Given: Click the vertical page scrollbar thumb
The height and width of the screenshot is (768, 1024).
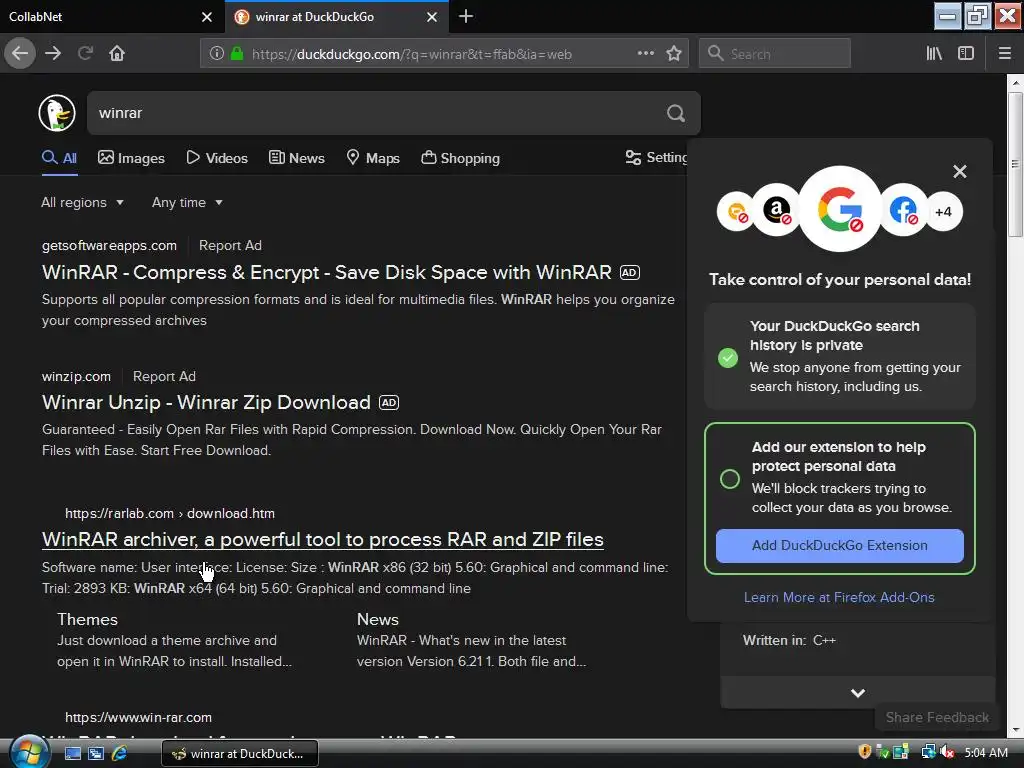Looking at the screenshot, I should point(1015,164).
